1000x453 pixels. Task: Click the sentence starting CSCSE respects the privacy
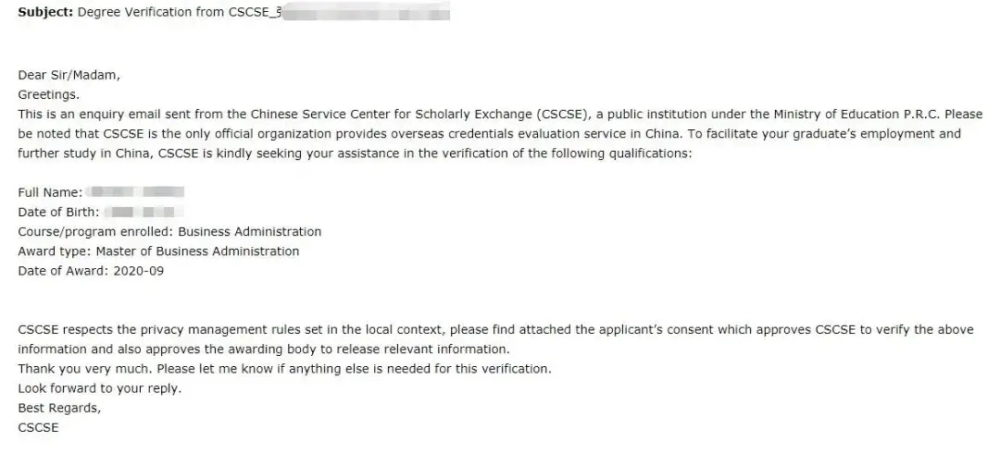click(496, 339)
